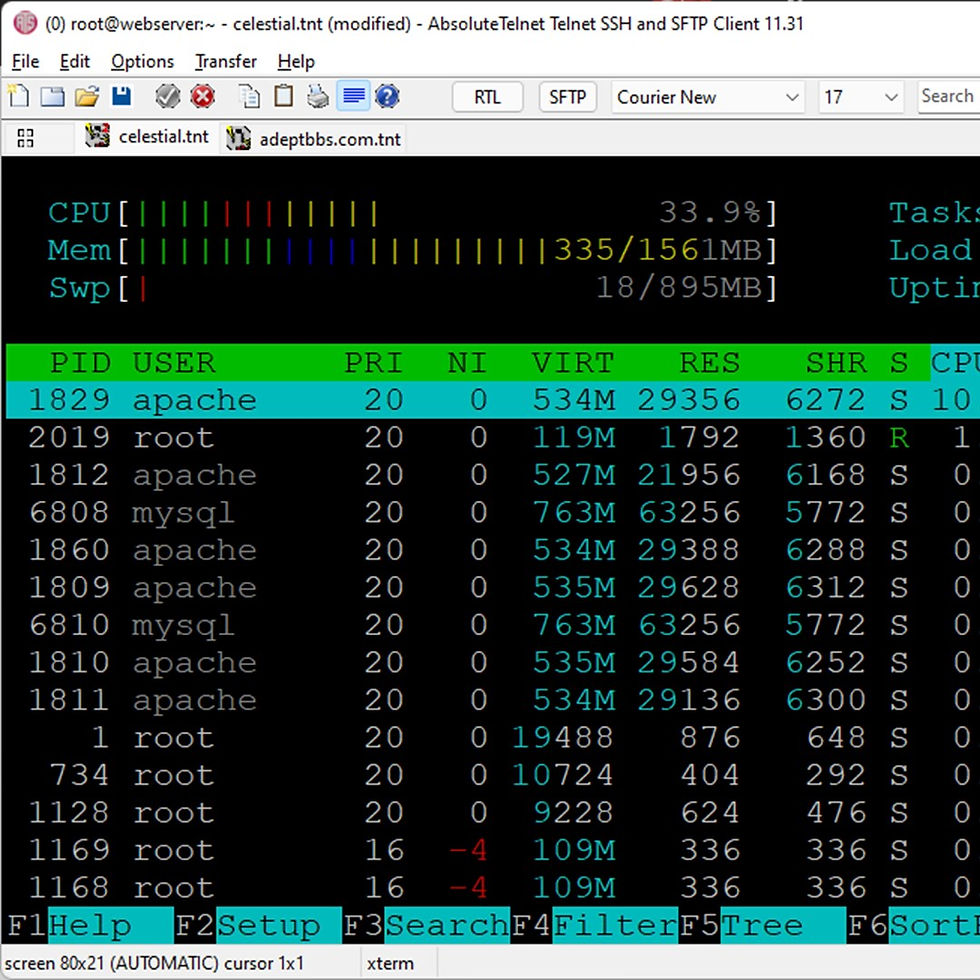Screen dimensions: 980x980
Task: Click the Paste clipboard icon
Action: [284, 97]
